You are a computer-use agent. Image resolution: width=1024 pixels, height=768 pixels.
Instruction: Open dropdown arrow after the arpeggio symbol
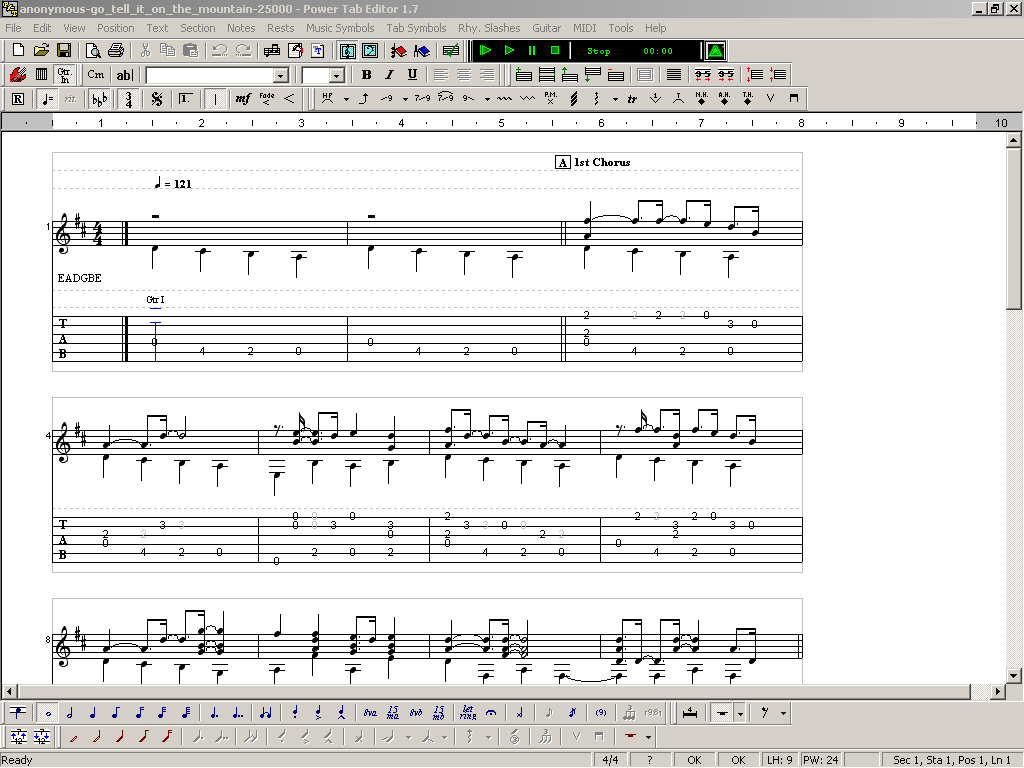tap(615, 99)
